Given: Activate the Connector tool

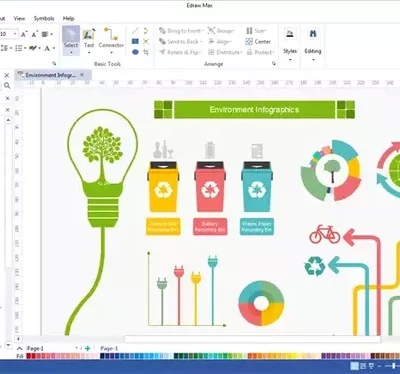Looking at the screenshot, I should (111, 40).
